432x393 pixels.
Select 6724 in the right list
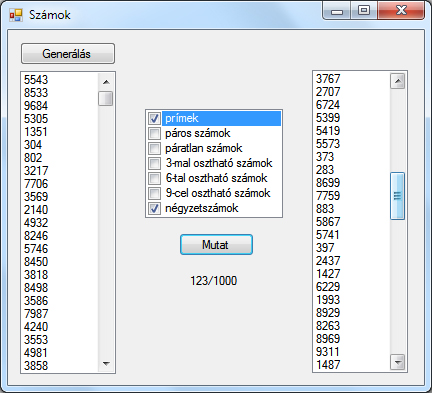(x=352, y=105)
